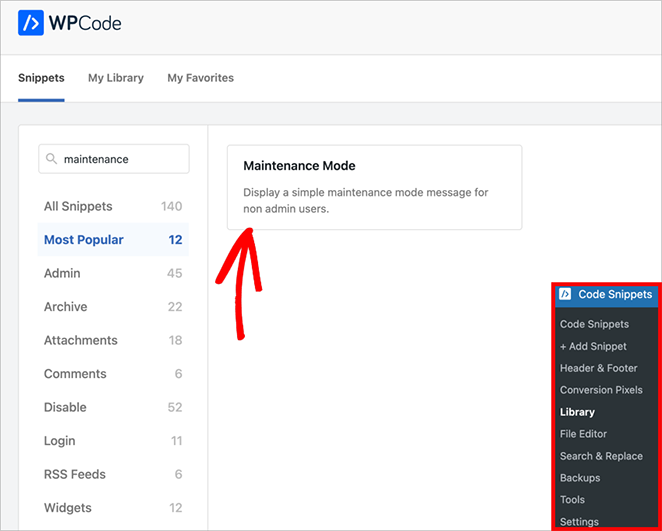The width and height of the screenshot is (662, 531).
Task: Open the My Library tab
Action: pos(116,78)
